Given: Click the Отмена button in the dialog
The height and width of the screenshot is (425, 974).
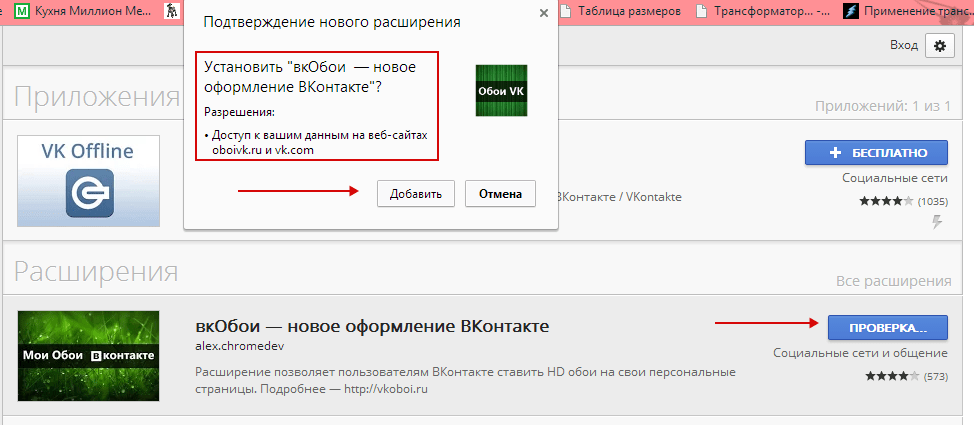Looking at the screenshot, I should coord(500,194).
